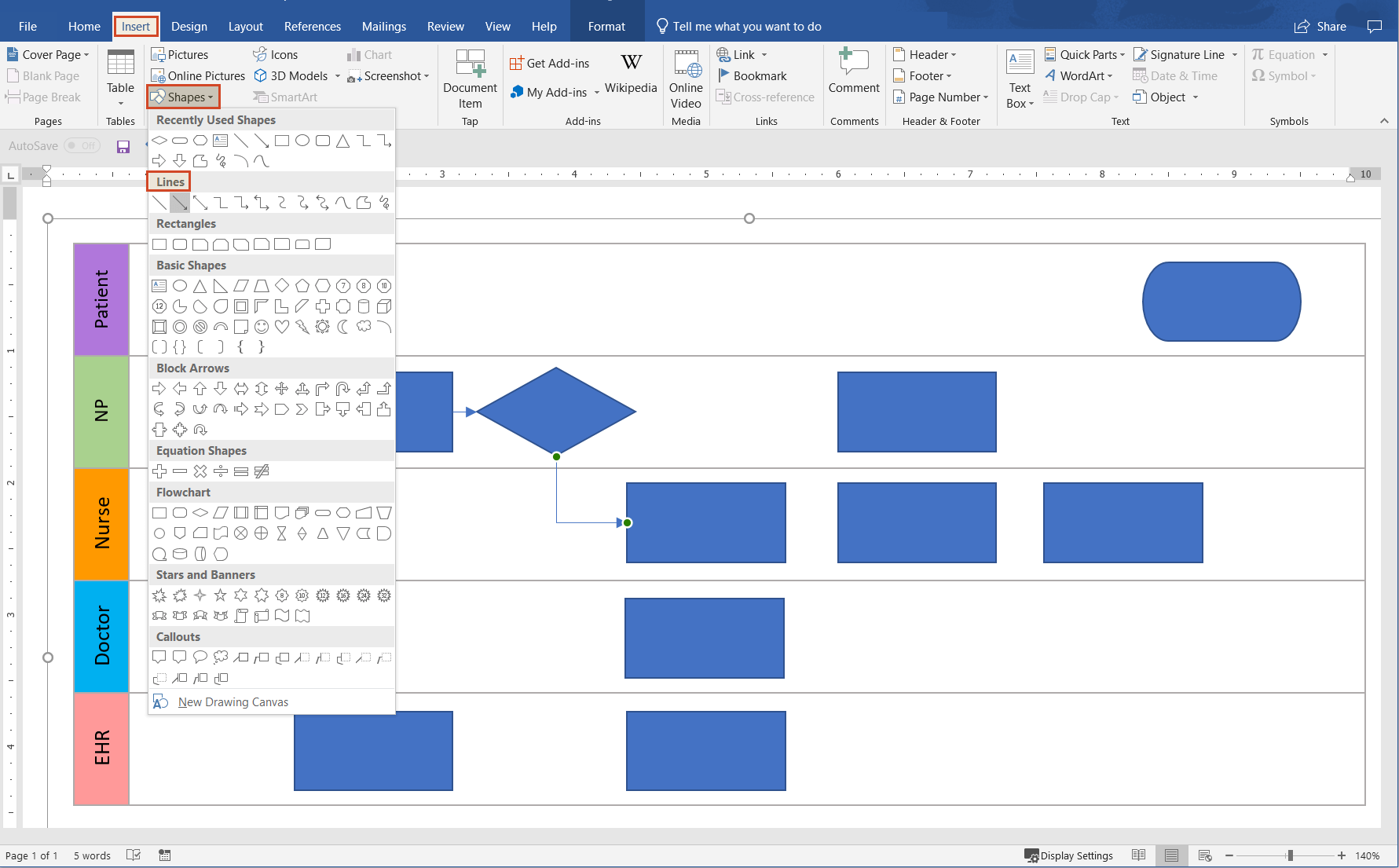Click New Drawing Canvas
This screenshot has height=868, width=1399.
click(233, 702)
